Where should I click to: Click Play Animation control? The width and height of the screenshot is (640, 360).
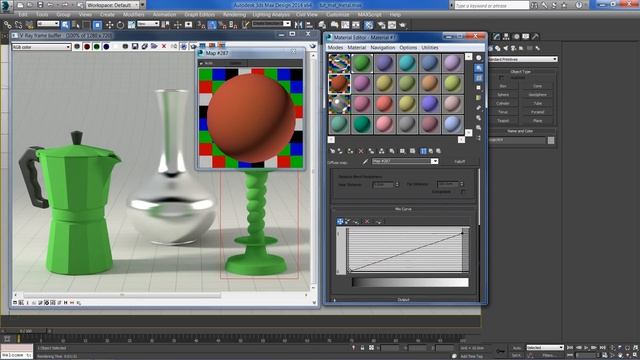coord(586,347)
